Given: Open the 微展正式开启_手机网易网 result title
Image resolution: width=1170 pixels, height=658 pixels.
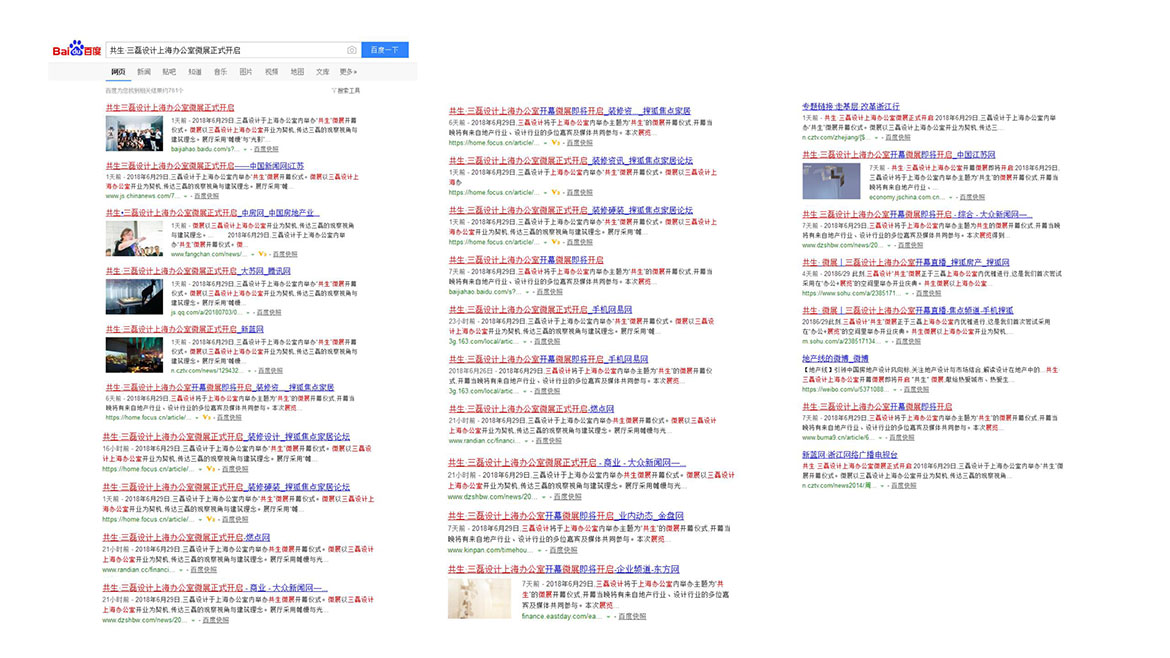Looking at the screenshot, I should [540, 310].
